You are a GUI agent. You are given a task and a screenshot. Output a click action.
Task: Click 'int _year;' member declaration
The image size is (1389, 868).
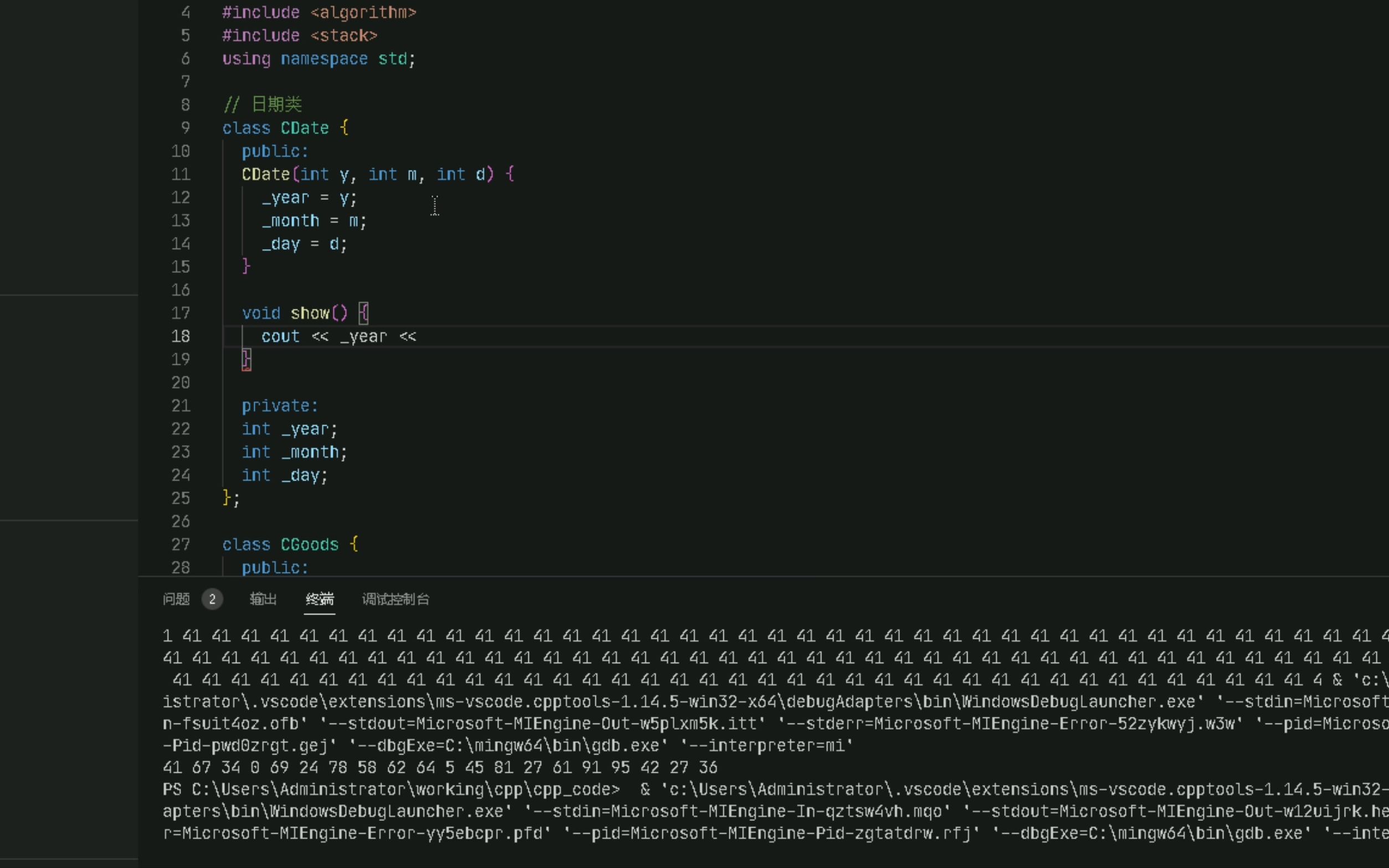click(290, 429)
